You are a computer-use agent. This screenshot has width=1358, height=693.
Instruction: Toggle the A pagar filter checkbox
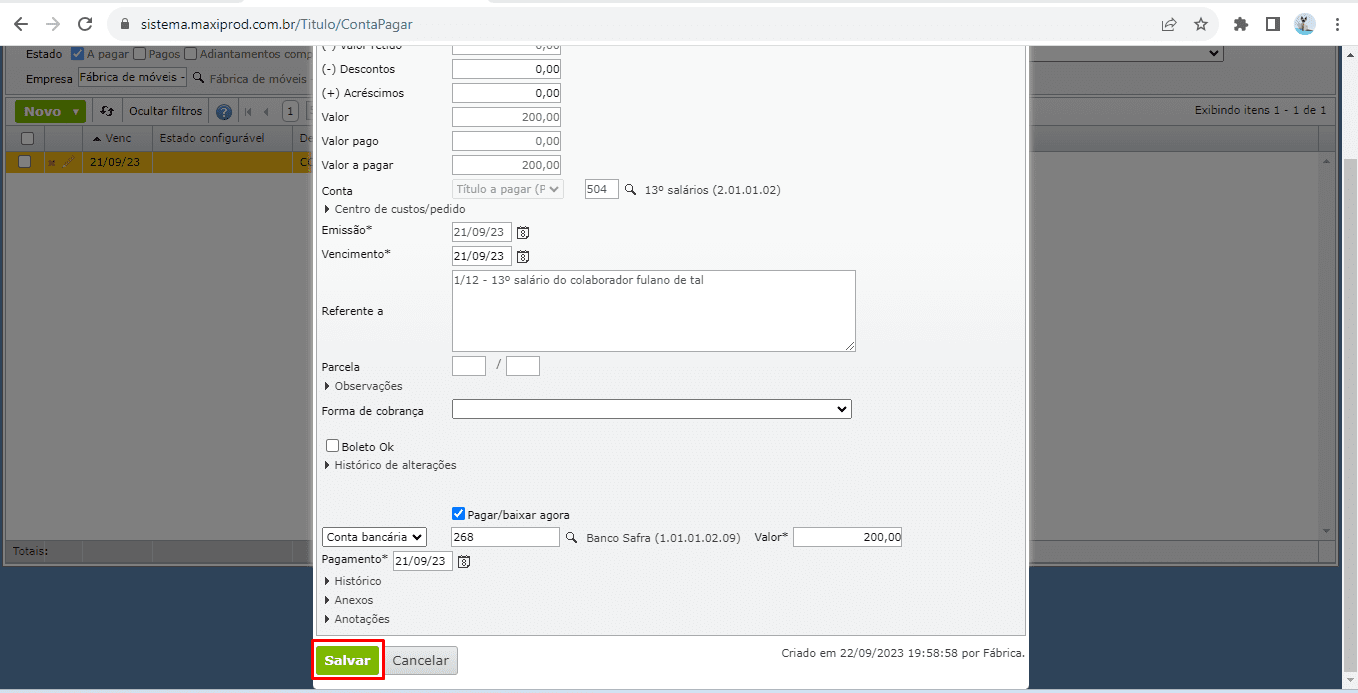[77, 54]
